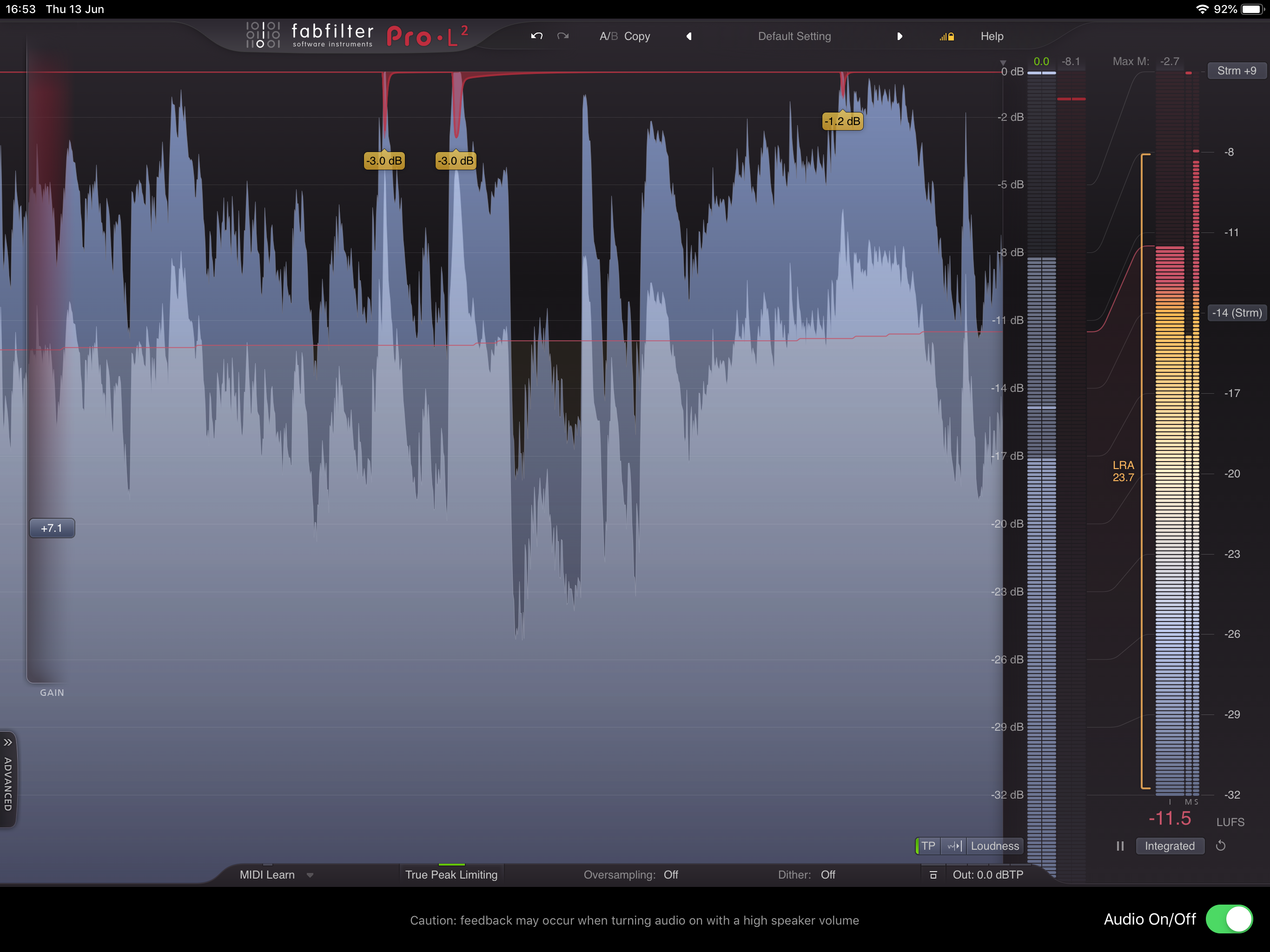Click the redo arrow icon
The image size is (1270, 952).
pyautogui.click(x=562, y=36)
